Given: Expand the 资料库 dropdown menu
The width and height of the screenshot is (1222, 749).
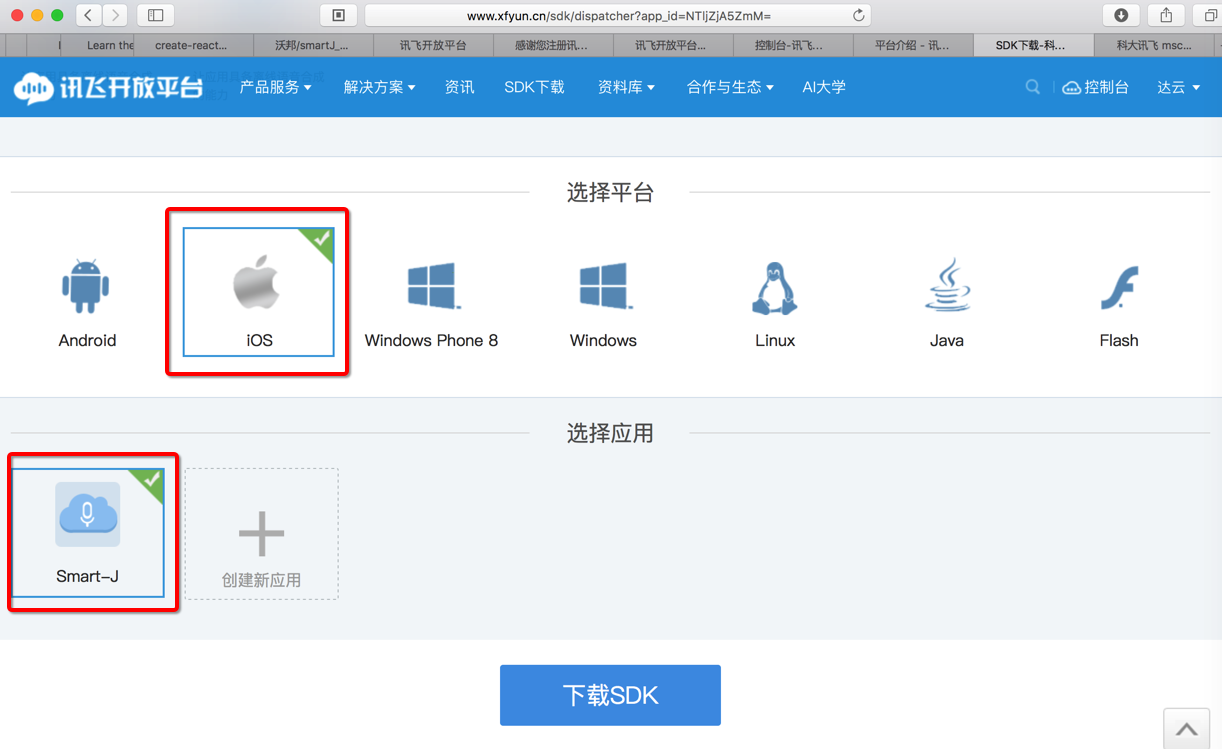Looking at the screenshot, I should click(x=626, y=87).
